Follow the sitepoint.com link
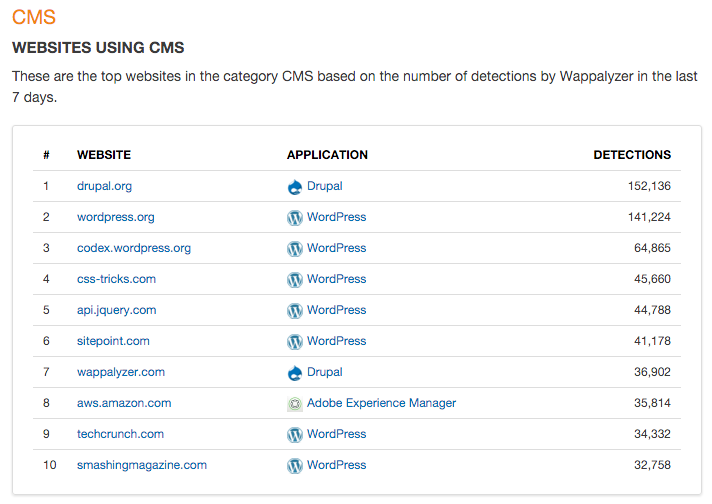Viewport: 712px width, 504px height. click(113, 341)
